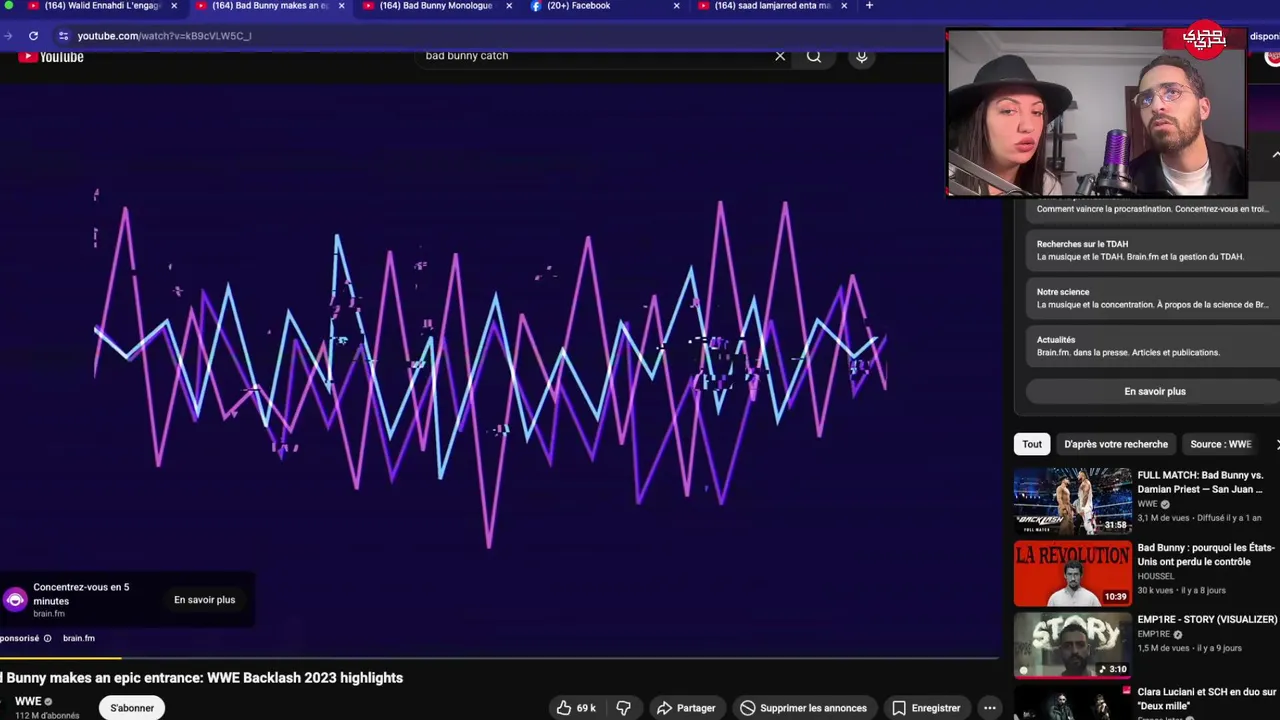Close the saad lamjarred tab

(844, 6)
